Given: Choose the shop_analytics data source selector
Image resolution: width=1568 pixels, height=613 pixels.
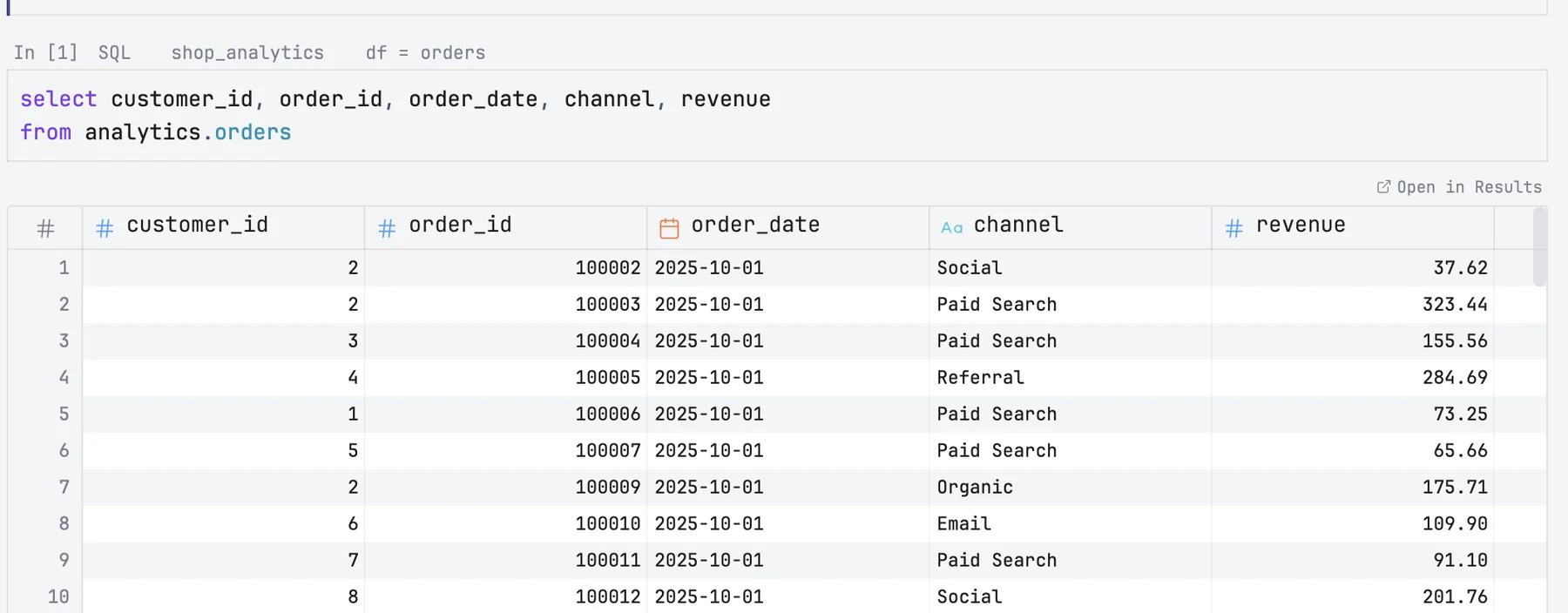Looking at the screenshot, I should point(247,53).
